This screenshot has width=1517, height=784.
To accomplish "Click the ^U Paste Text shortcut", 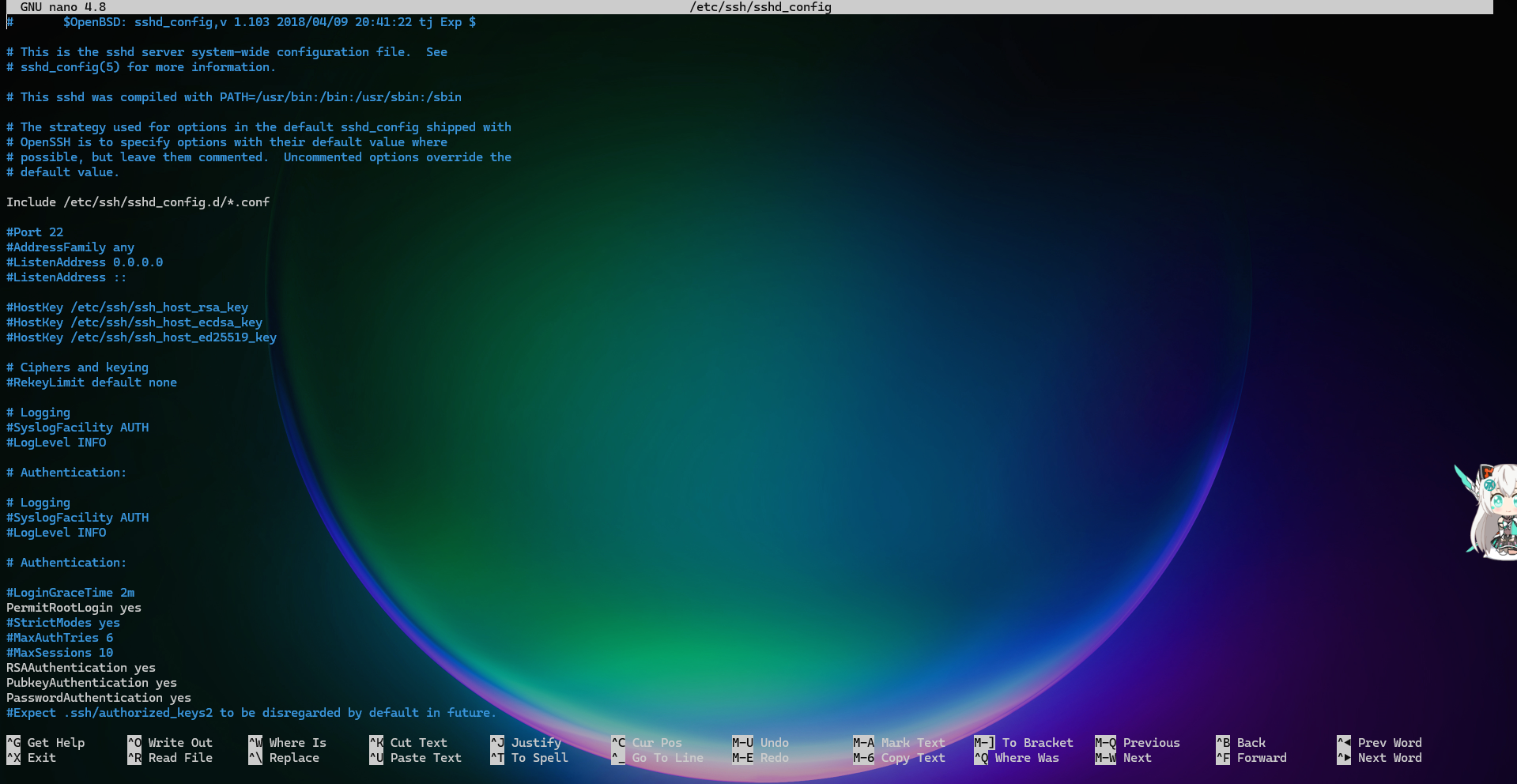I will pyautogui.click(x=415, y=758).
